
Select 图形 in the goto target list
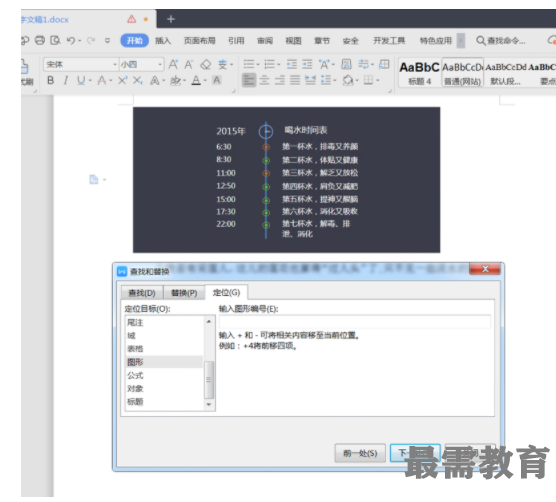point(164,362)
